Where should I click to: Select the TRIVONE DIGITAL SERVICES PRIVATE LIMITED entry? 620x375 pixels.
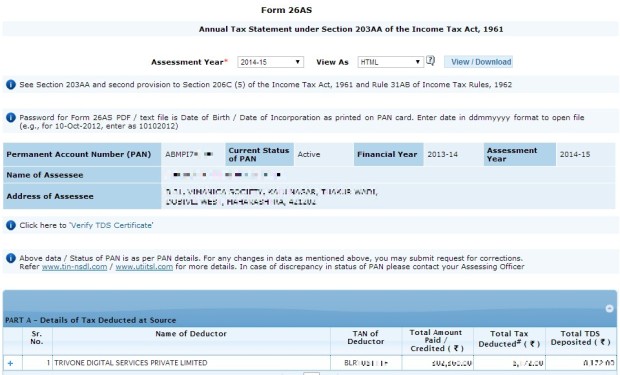tap(130, 363)
